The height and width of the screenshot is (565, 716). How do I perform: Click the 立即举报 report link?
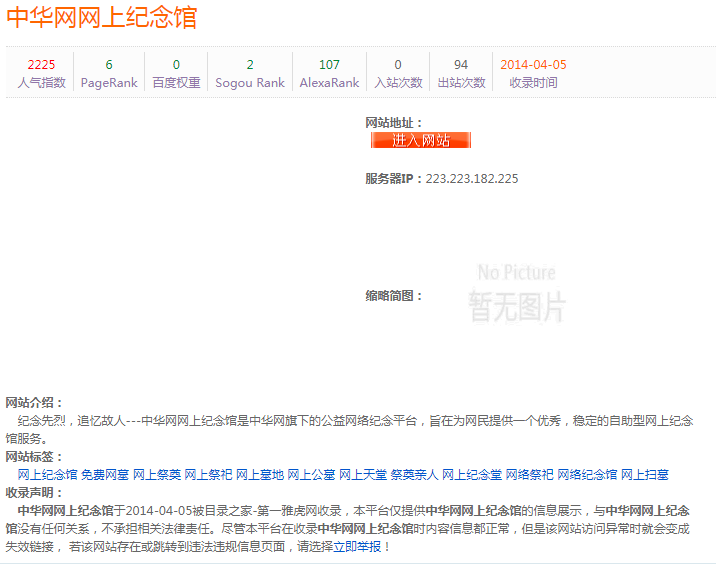(357, 546)
